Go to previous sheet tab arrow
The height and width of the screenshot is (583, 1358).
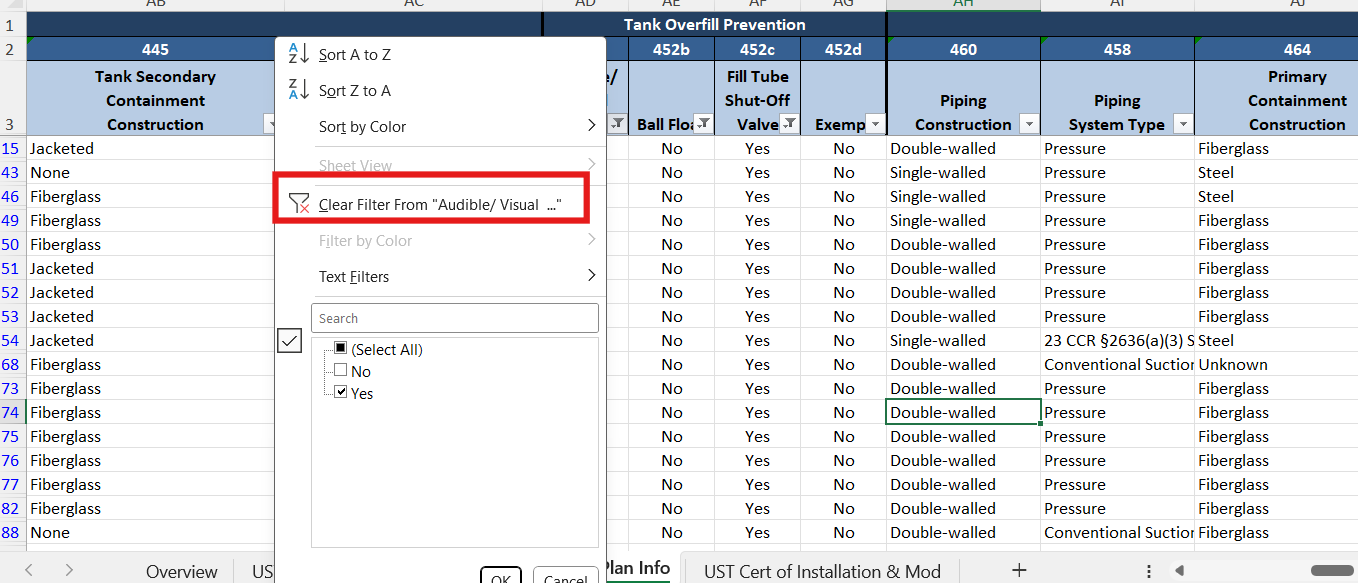pyautogui.click(x=29, y=570)
